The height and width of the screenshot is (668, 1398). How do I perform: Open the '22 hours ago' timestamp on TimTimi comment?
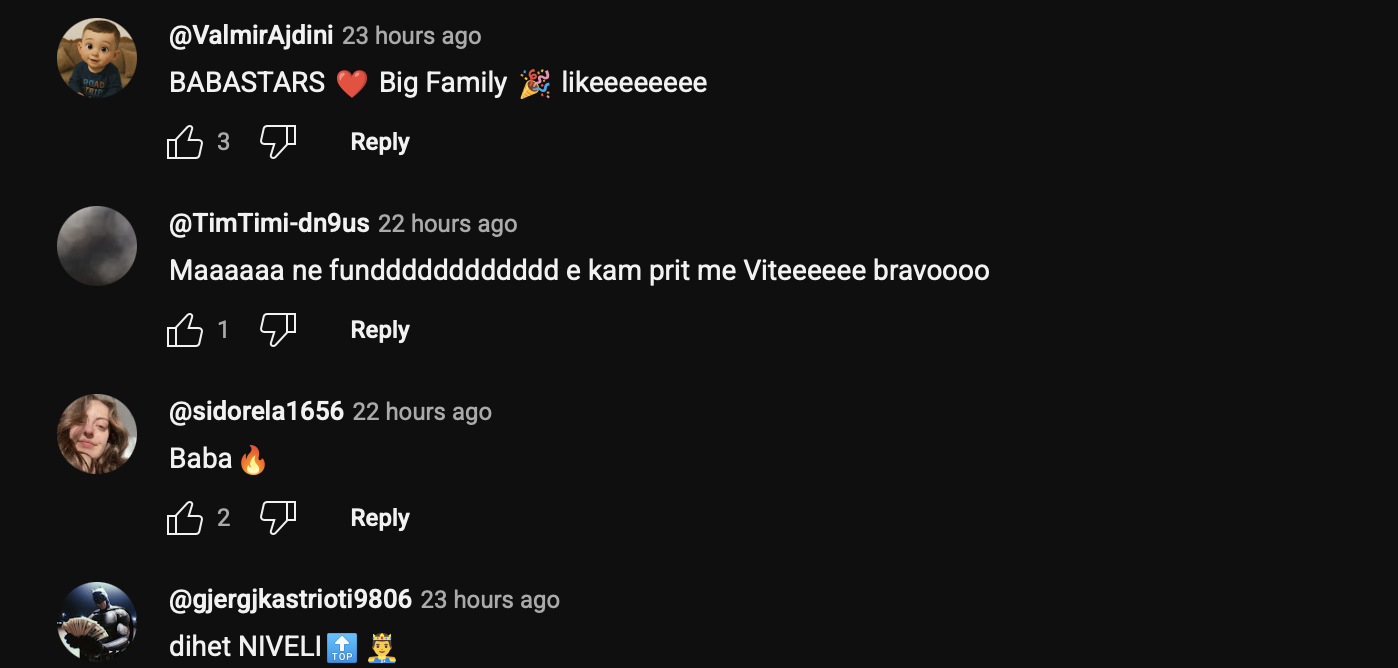click(x=448, y=224)
